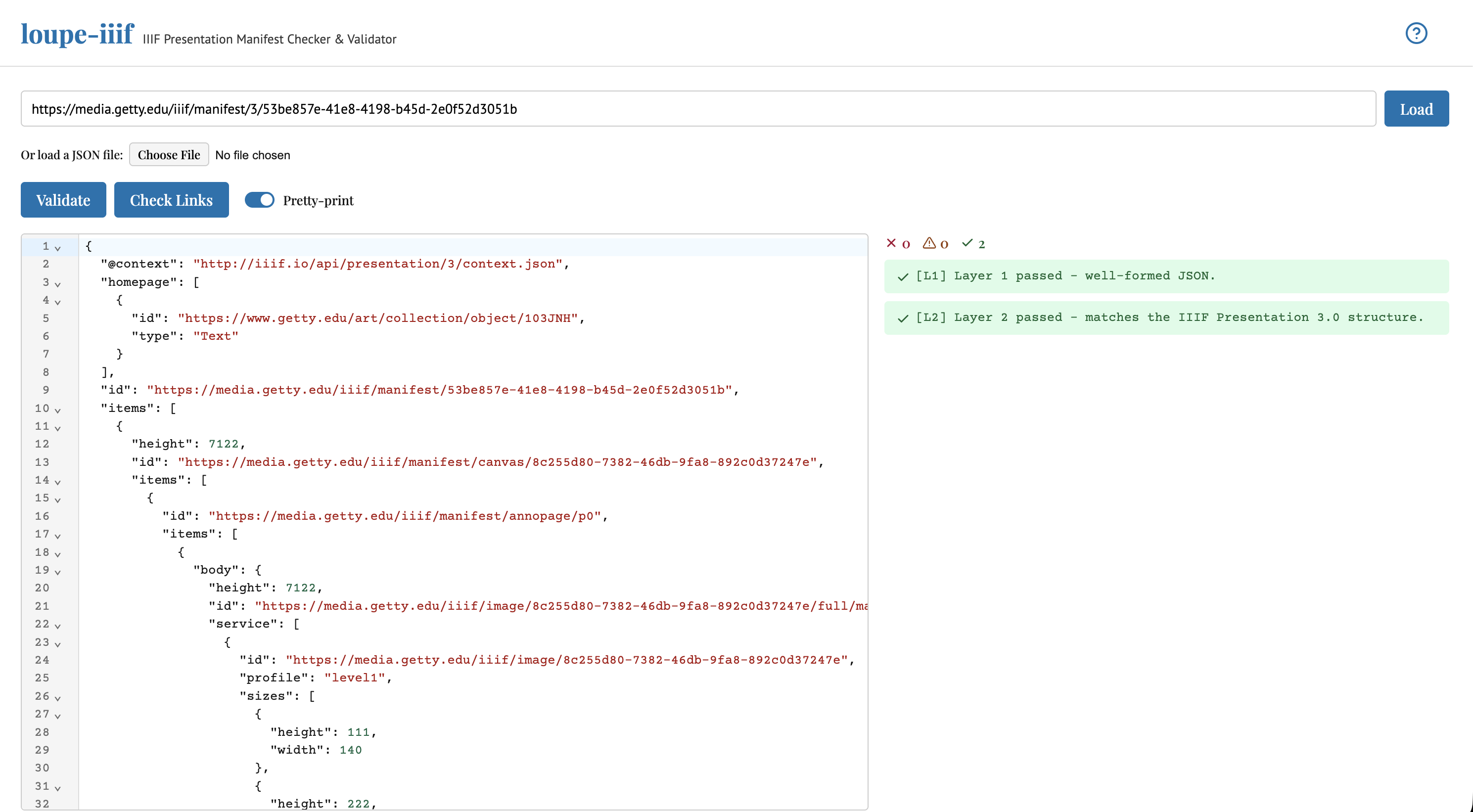
Task: Click the IIIF Presentation Manifest Checker subtitle
Action: tap(270, 39)
